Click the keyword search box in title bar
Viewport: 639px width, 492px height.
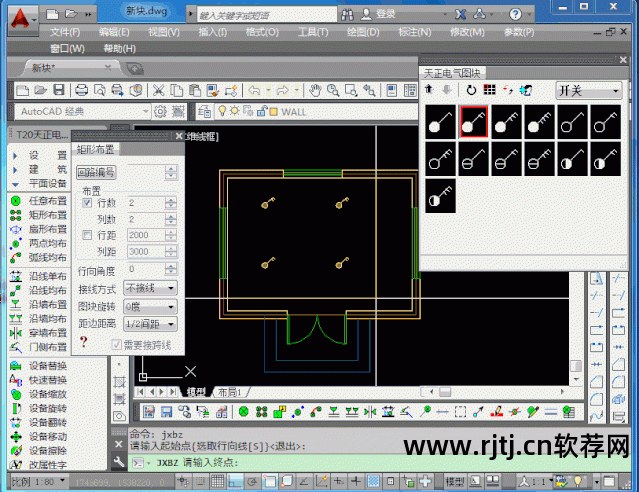267,15
